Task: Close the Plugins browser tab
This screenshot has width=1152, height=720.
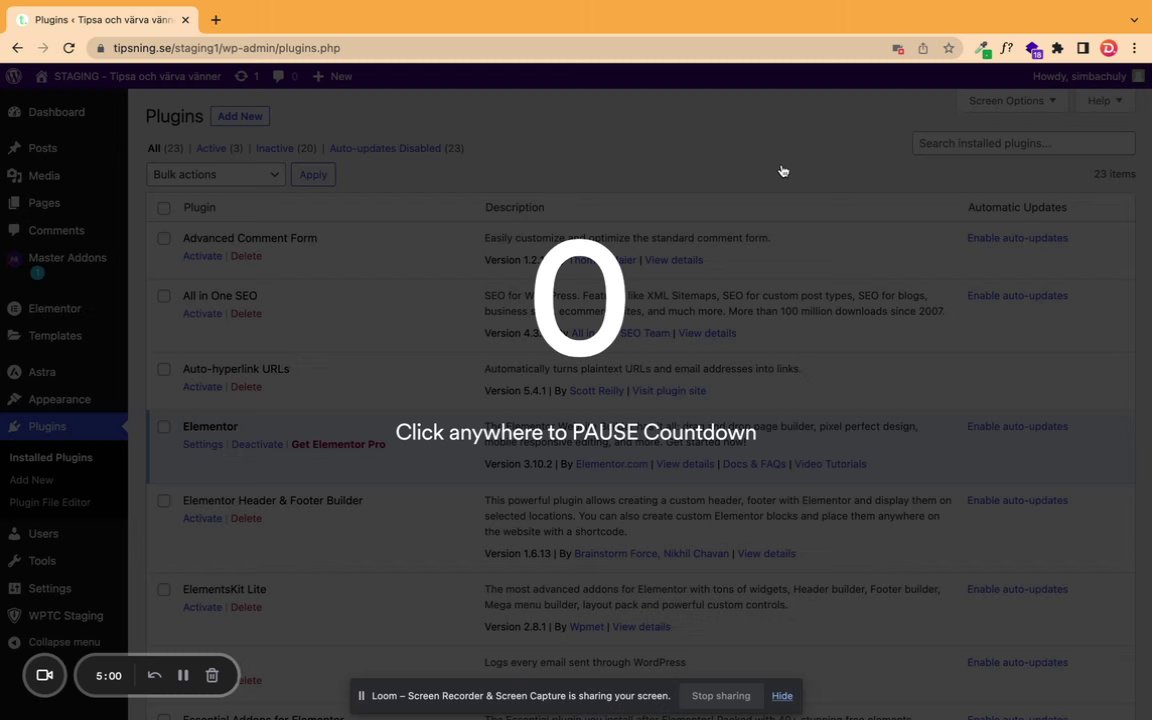Action: click(185, 20)
